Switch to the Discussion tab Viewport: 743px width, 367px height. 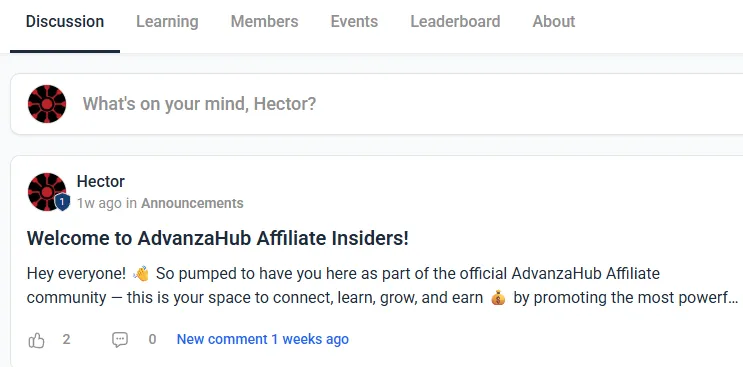tap(65, 22)
